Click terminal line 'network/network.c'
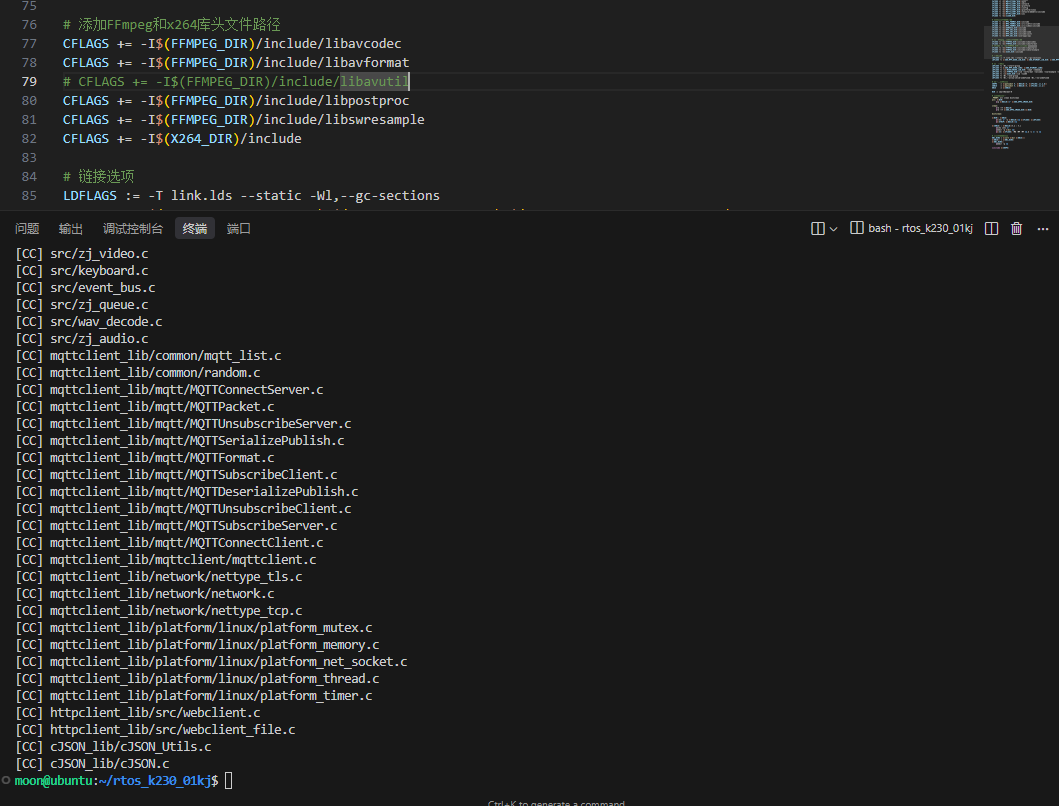Viewport: 1059px width, 806px height. 145,593
